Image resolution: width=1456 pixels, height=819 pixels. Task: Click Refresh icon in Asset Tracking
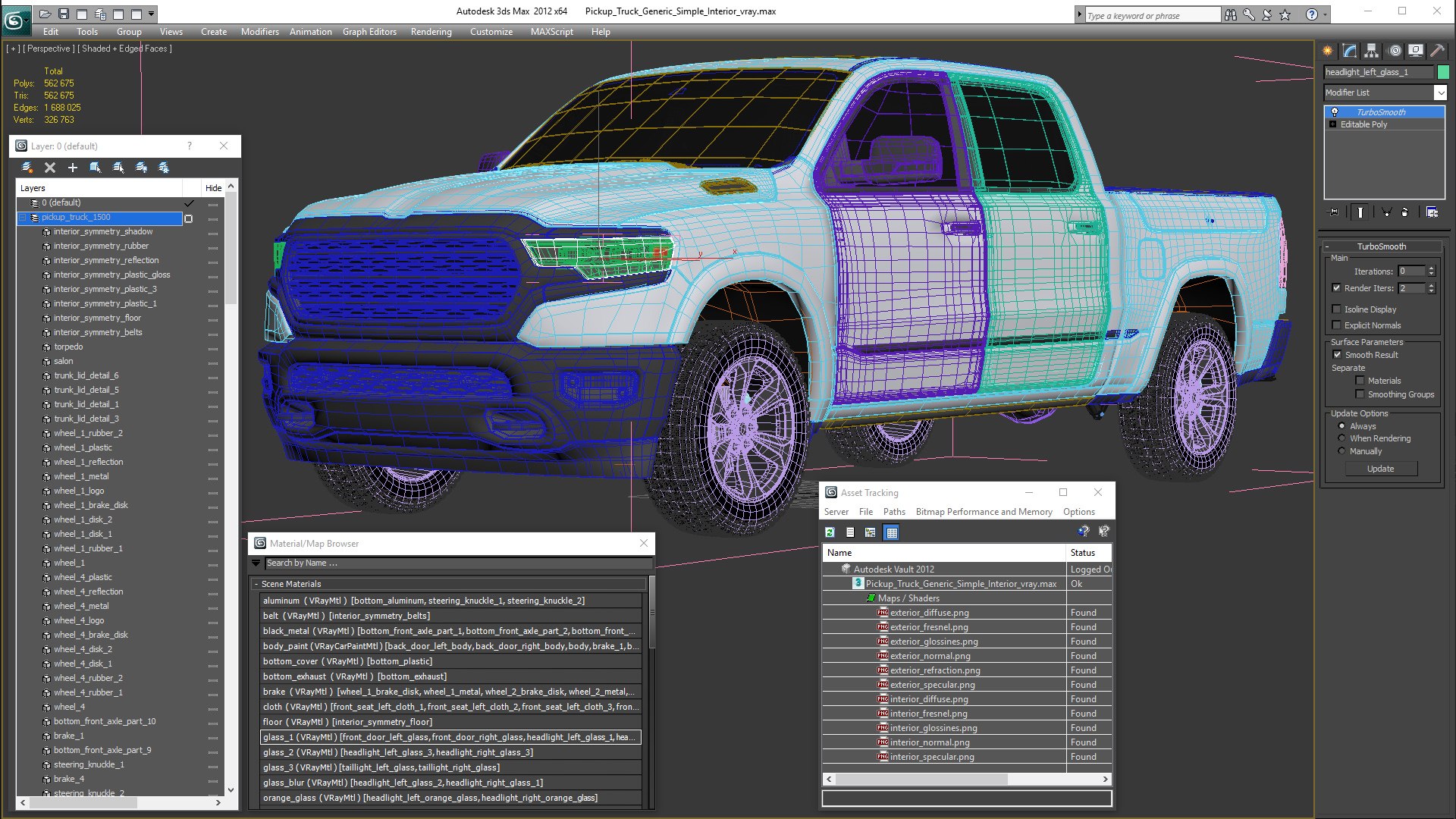coord(830,532)
